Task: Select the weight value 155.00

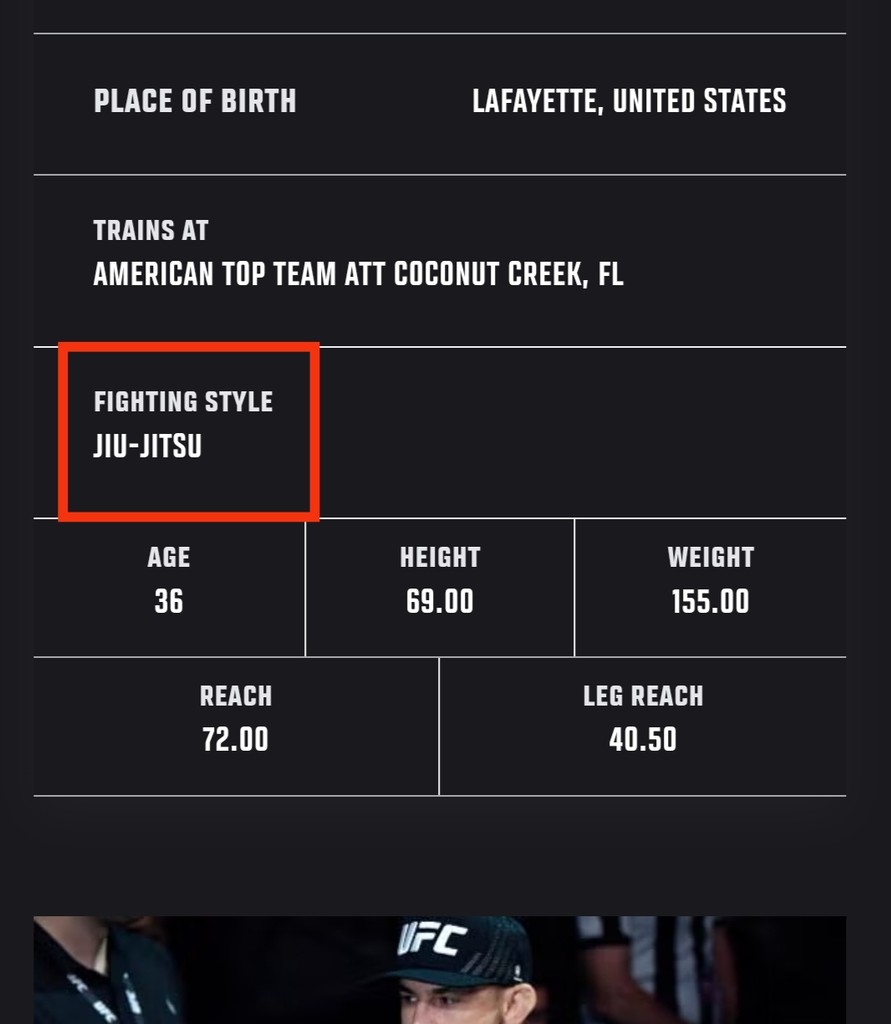Action: pyautogui.click(x=711, y=601)
